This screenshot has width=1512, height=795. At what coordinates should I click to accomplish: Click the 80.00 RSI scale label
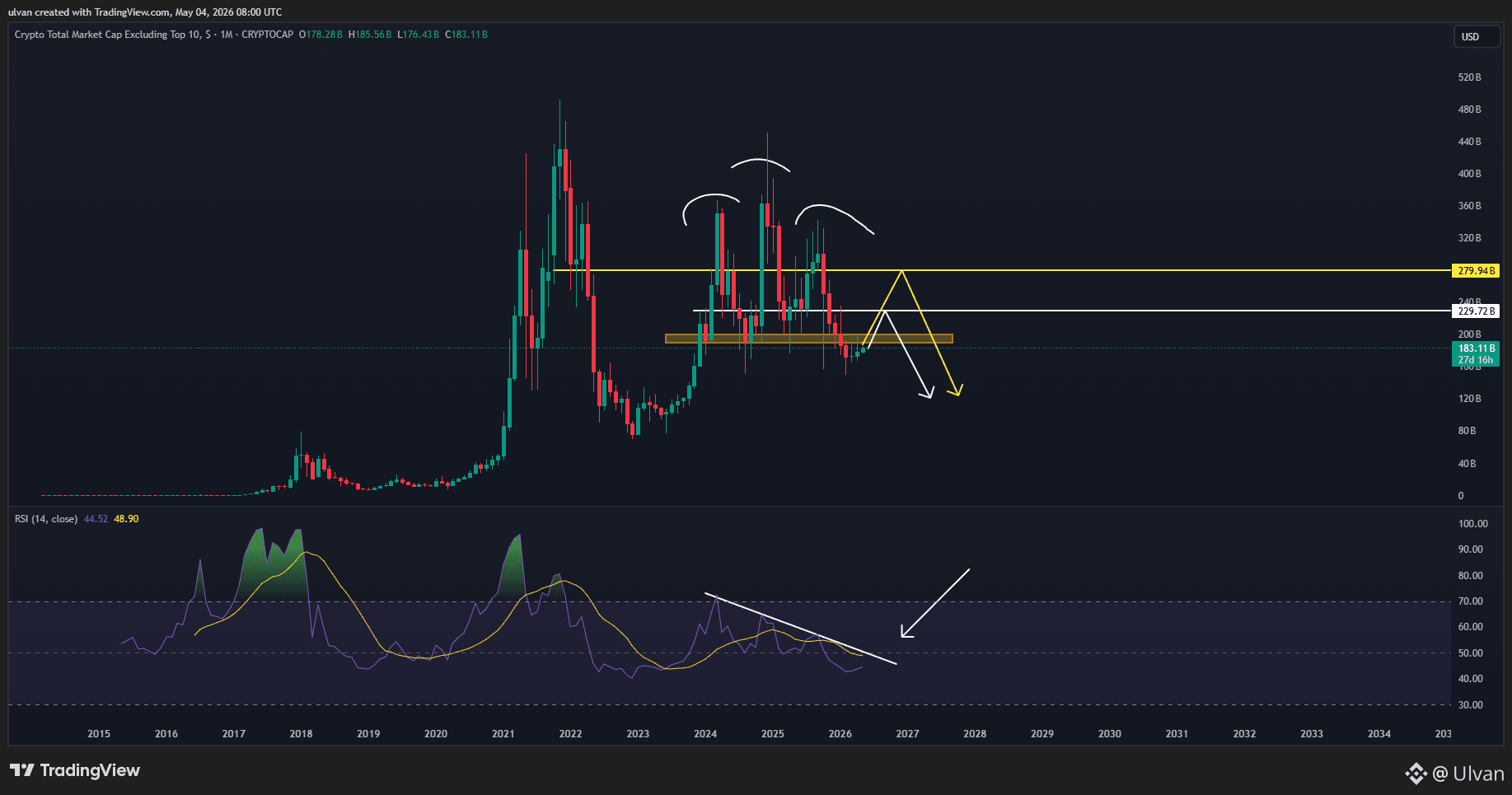coord(1471,576)
